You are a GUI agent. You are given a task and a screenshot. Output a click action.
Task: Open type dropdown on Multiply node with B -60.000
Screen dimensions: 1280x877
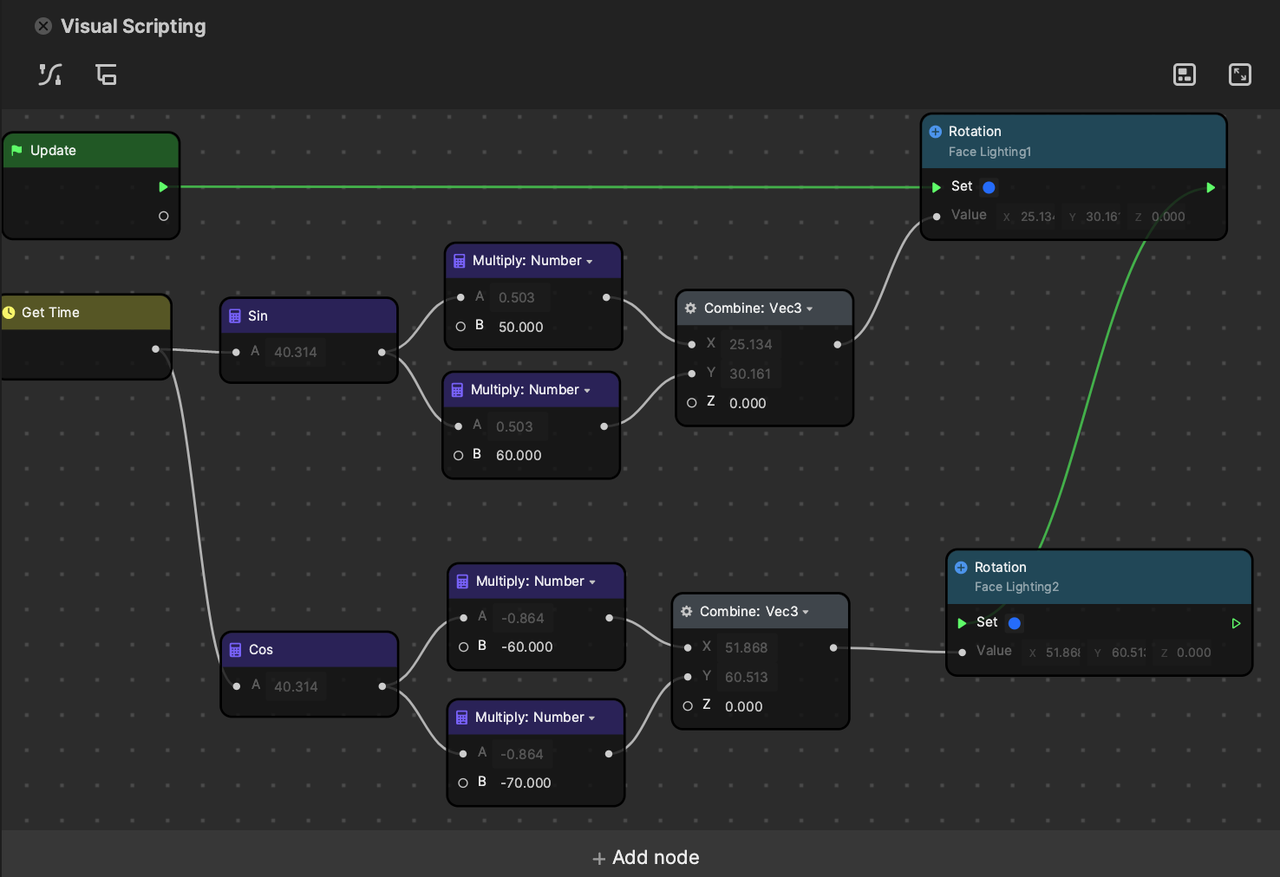click(592, 583)
